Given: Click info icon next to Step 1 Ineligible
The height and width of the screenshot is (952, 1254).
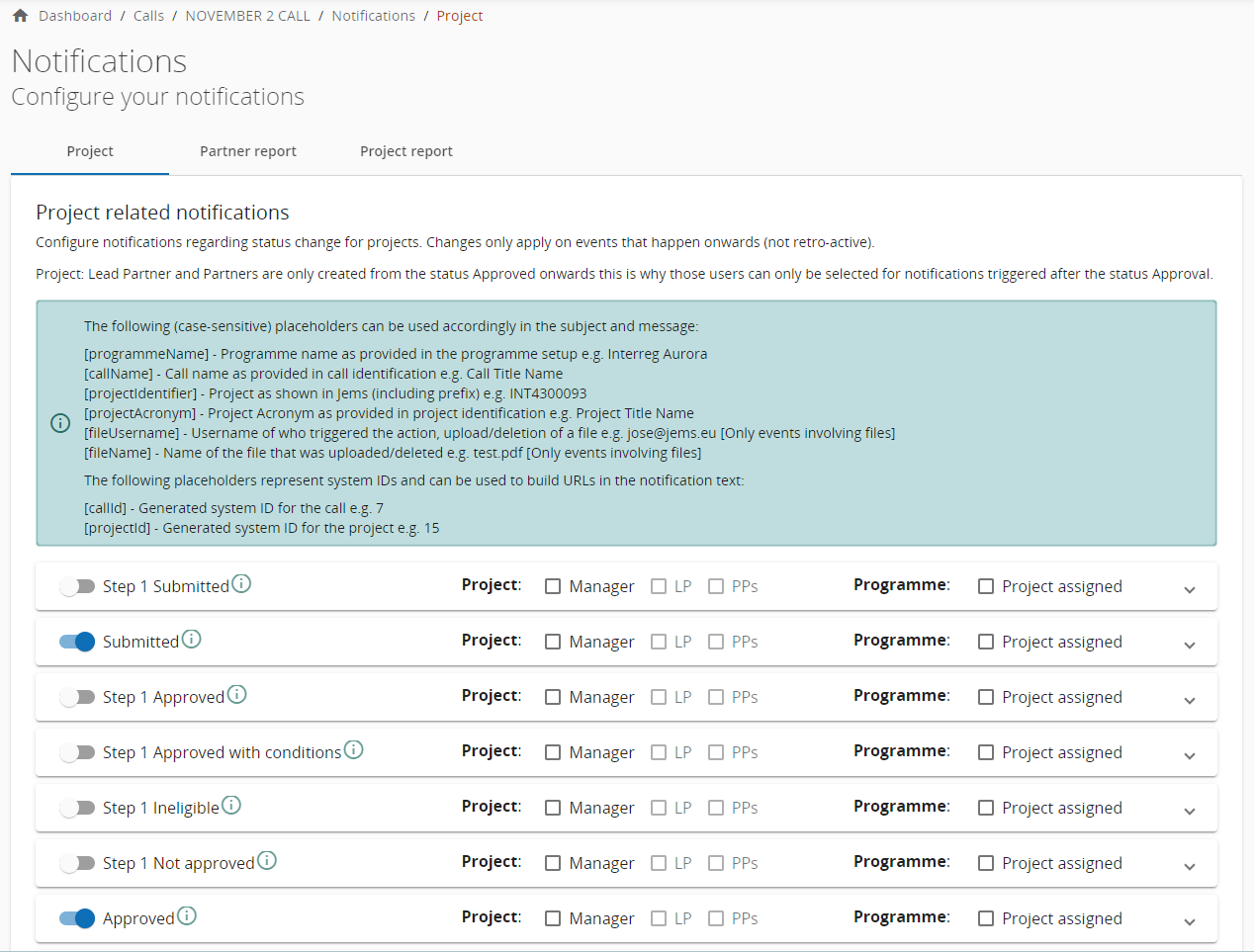Looking at the screenshot, I should (x=231, y=806).
